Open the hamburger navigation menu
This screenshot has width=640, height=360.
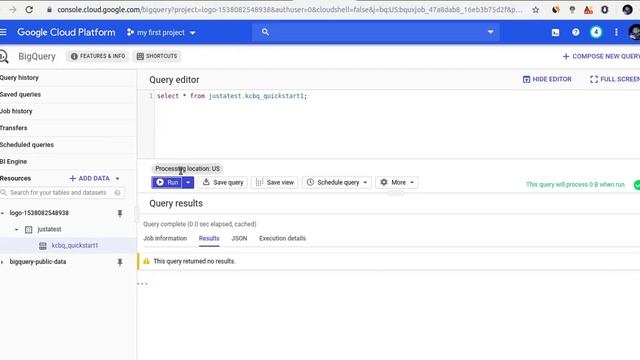(3, 32)
